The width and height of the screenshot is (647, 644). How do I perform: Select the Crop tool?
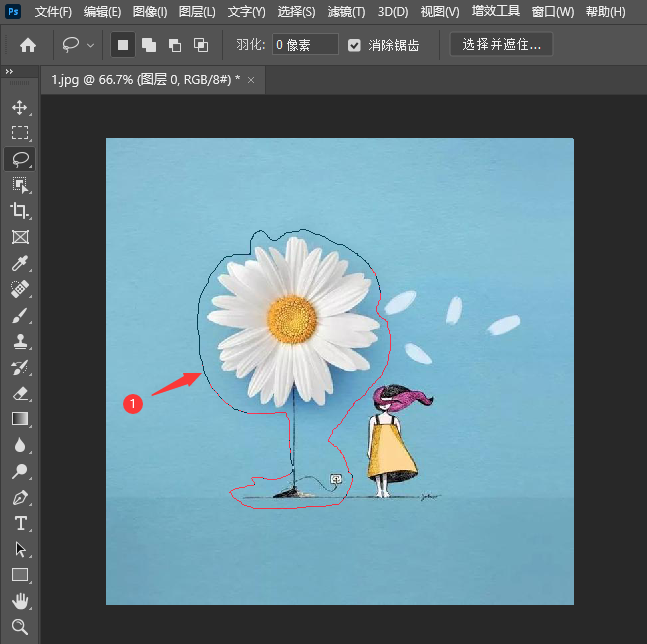point(19,211)
